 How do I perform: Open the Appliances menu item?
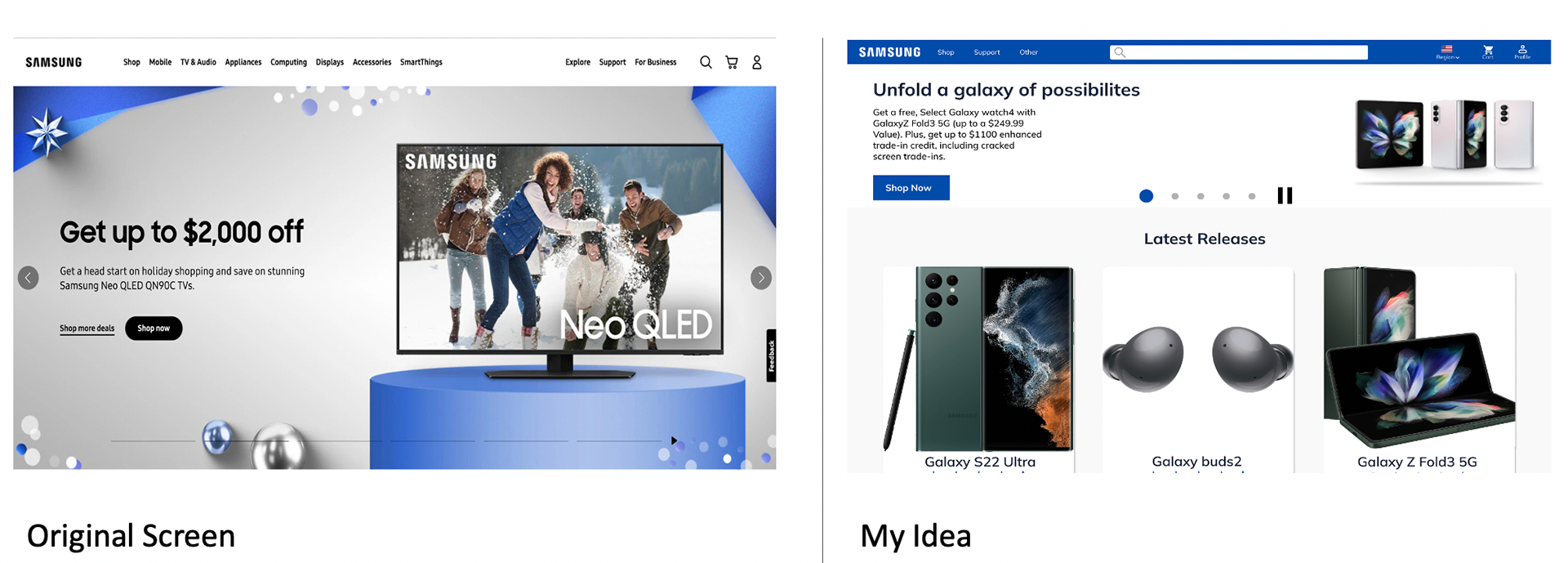(243, 62)
